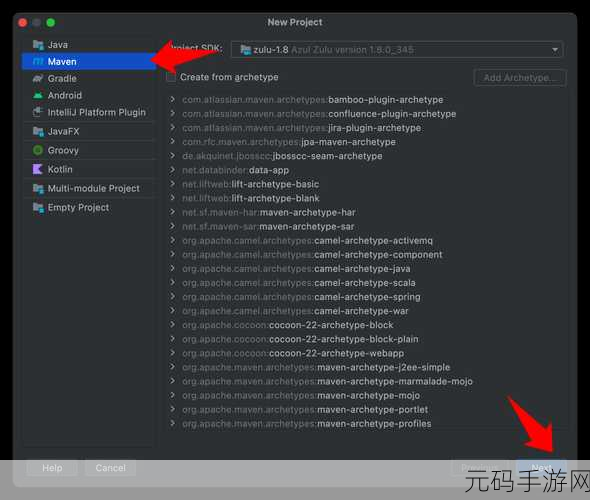The height and width of the screenshot is (500, 590).
Task: Expand jpa-maven-archetype chevron
Action: [172, 141]
